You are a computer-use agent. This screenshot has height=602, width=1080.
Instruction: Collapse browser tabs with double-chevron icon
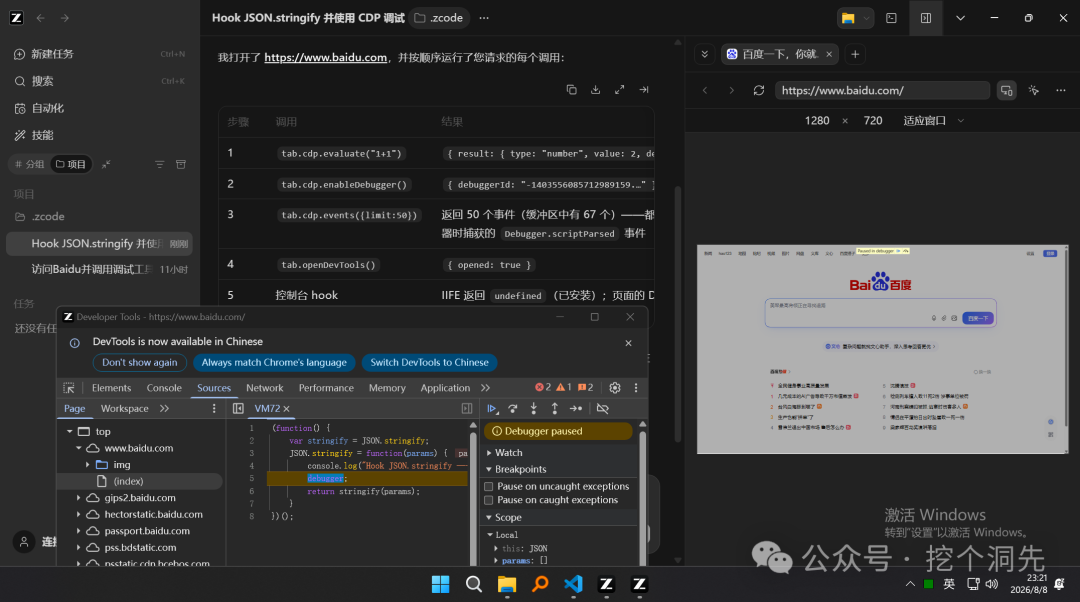click(705, 54)
